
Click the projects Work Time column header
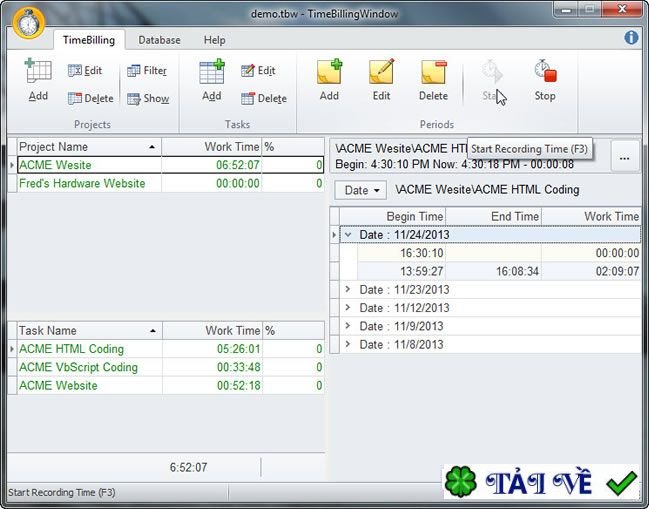click(x=212, y=147)
